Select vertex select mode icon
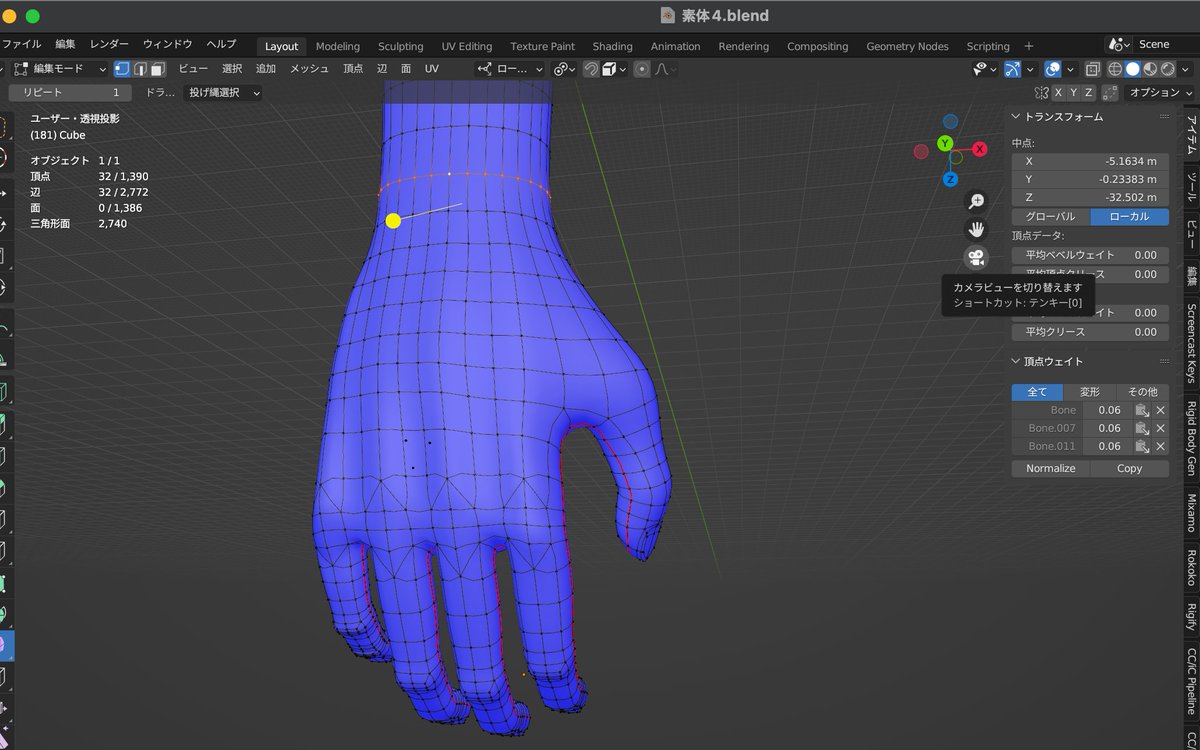Screen dimensions: 1200x750 (x=122, y=69)
